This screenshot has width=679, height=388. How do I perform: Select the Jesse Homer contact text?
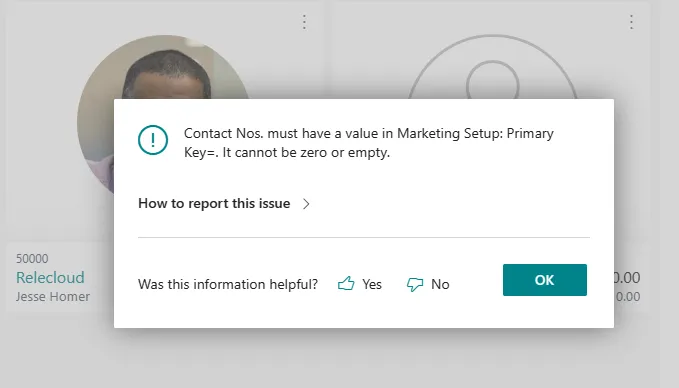click(x=53, y=297)
